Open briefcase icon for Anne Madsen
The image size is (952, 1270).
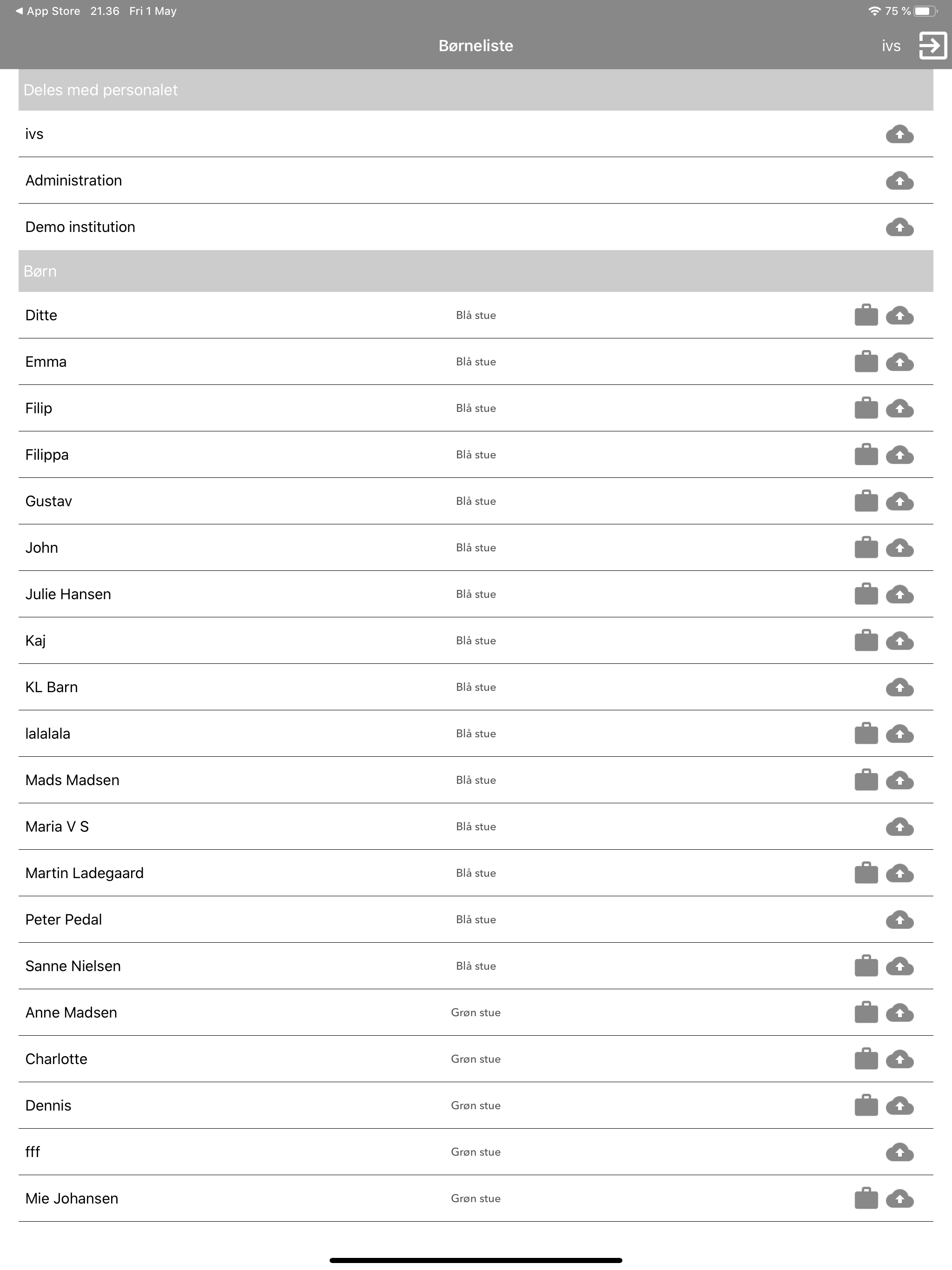click(866, 1013)
